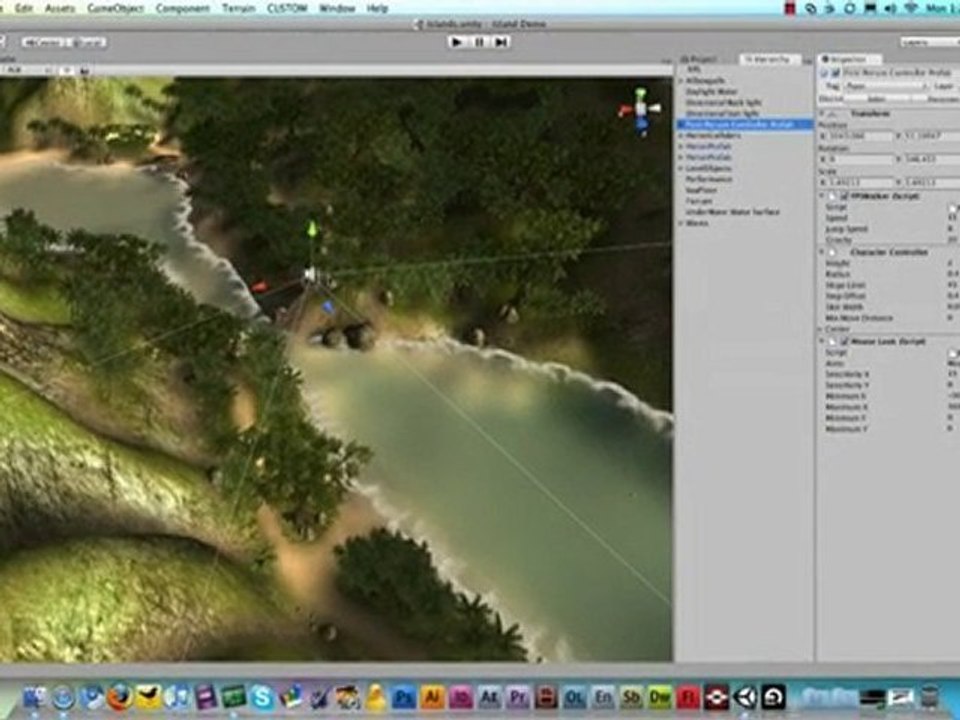The height and width of the screenshot is (720, 960).
Task: Collapse the FPSWalker Script component
Action: coord(823,196)
